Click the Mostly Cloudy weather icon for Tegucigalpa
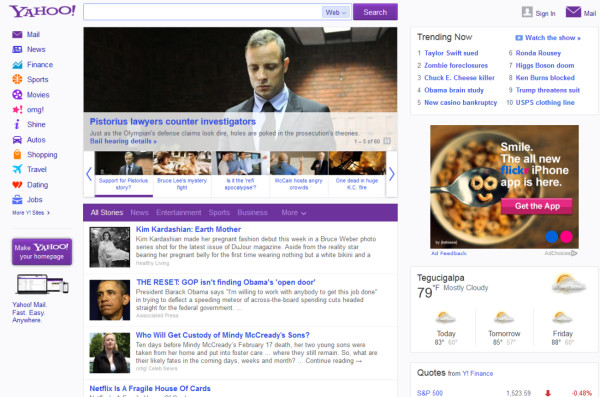This screenshot has height=397, width=600. (568, 284)
